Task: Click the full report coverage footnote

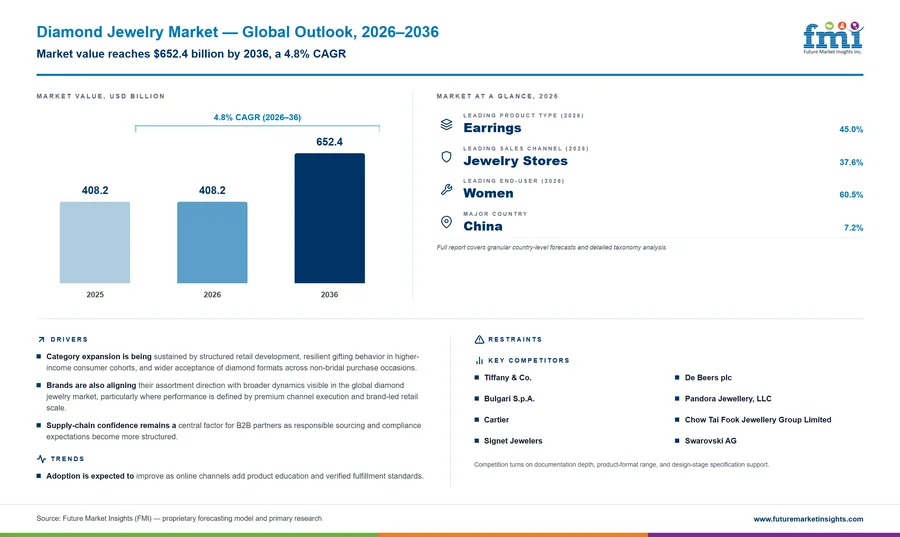Action: [552, 248]
